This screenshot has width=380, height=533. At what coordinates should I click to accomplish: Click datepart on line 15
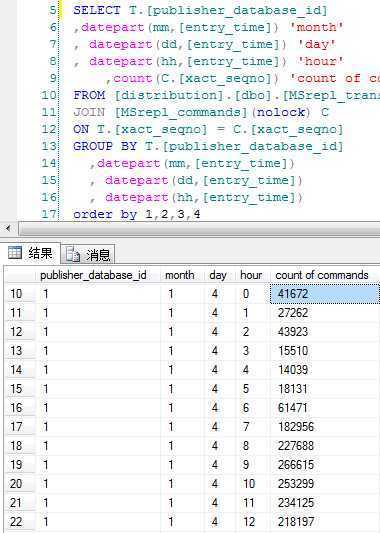coord(137,180)
